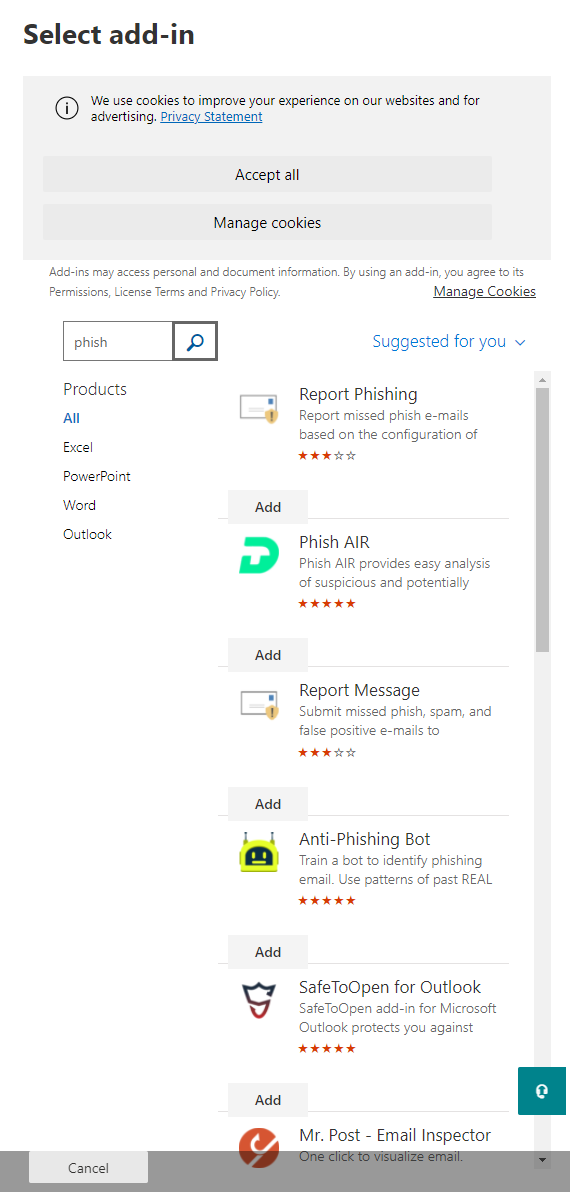
Task: Open the Report Message title
Action: [x=359, y=690]
